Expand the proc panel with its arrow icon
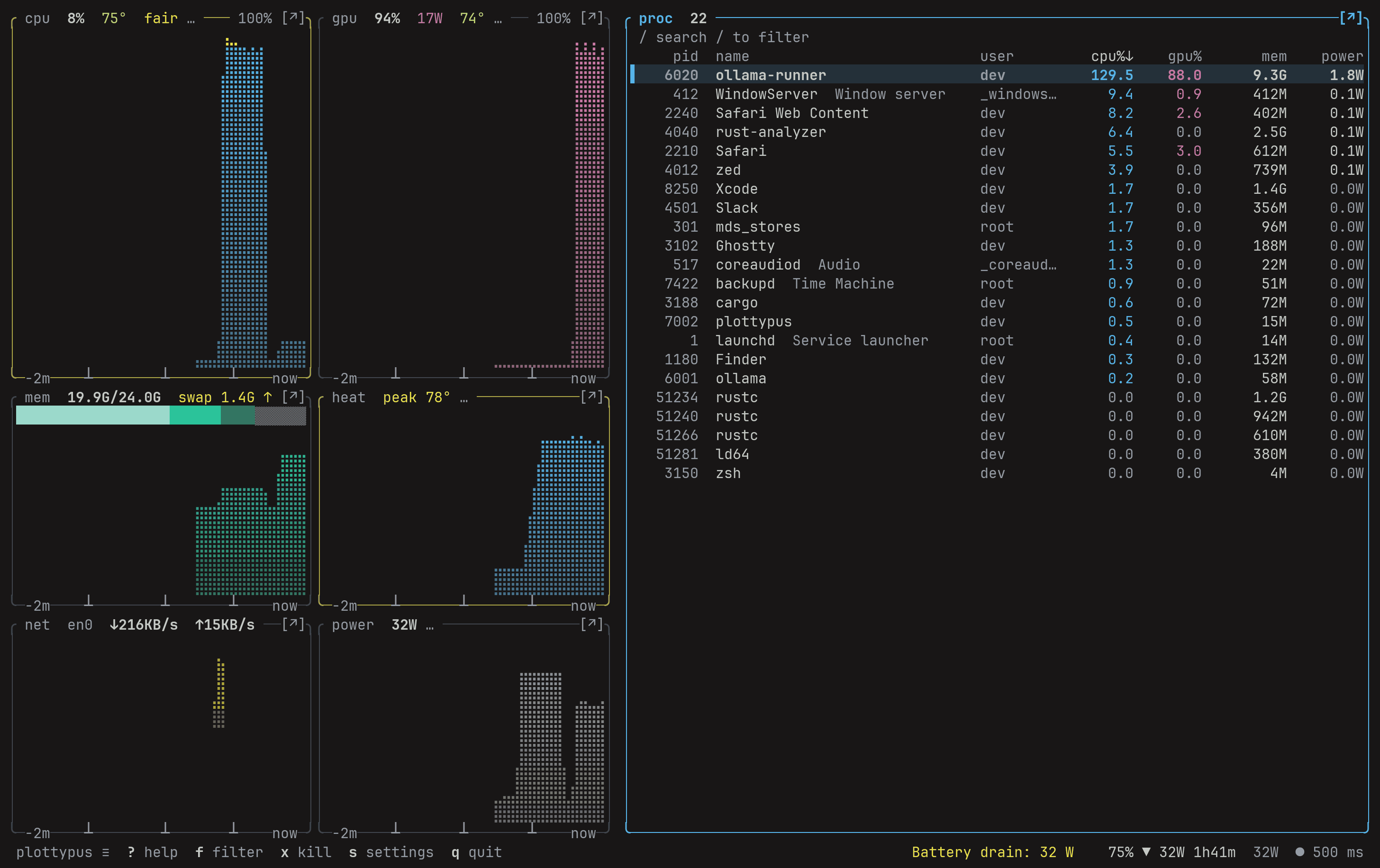The width and height of the screenshot is (1380, 868). coord(1351,18)
